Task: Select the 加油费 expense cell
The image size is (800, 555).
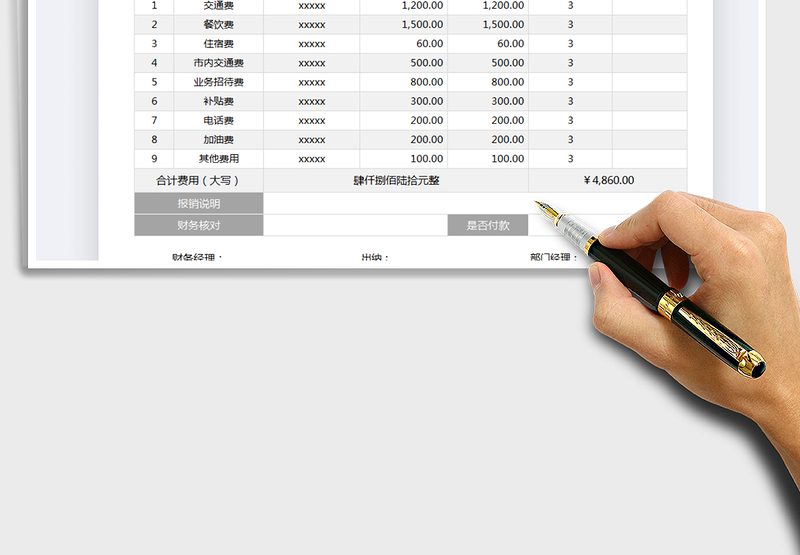Action: point(218,140)
